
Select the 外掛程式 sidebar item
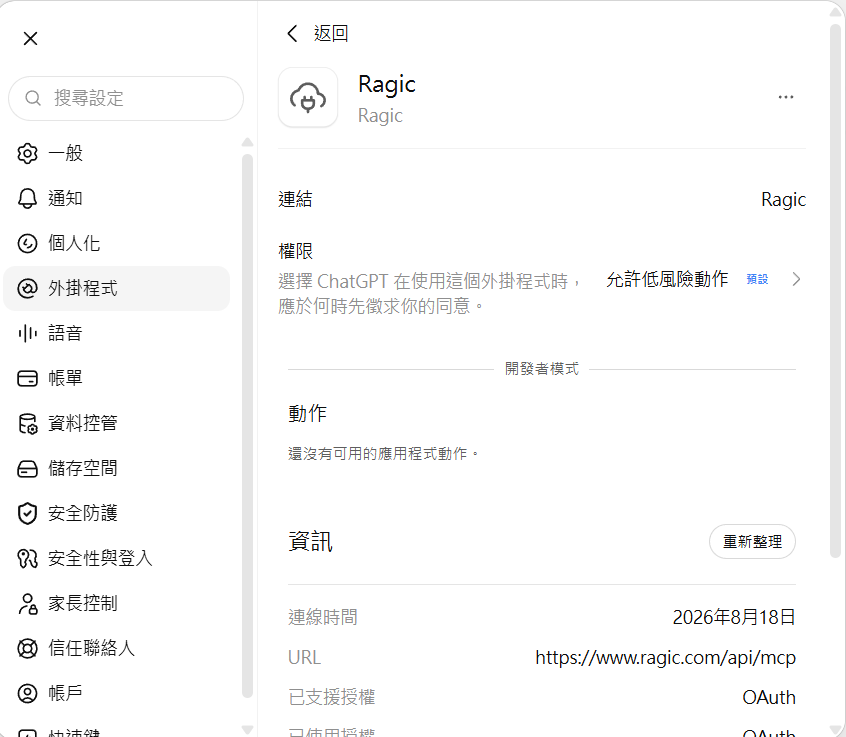[117, 288]
